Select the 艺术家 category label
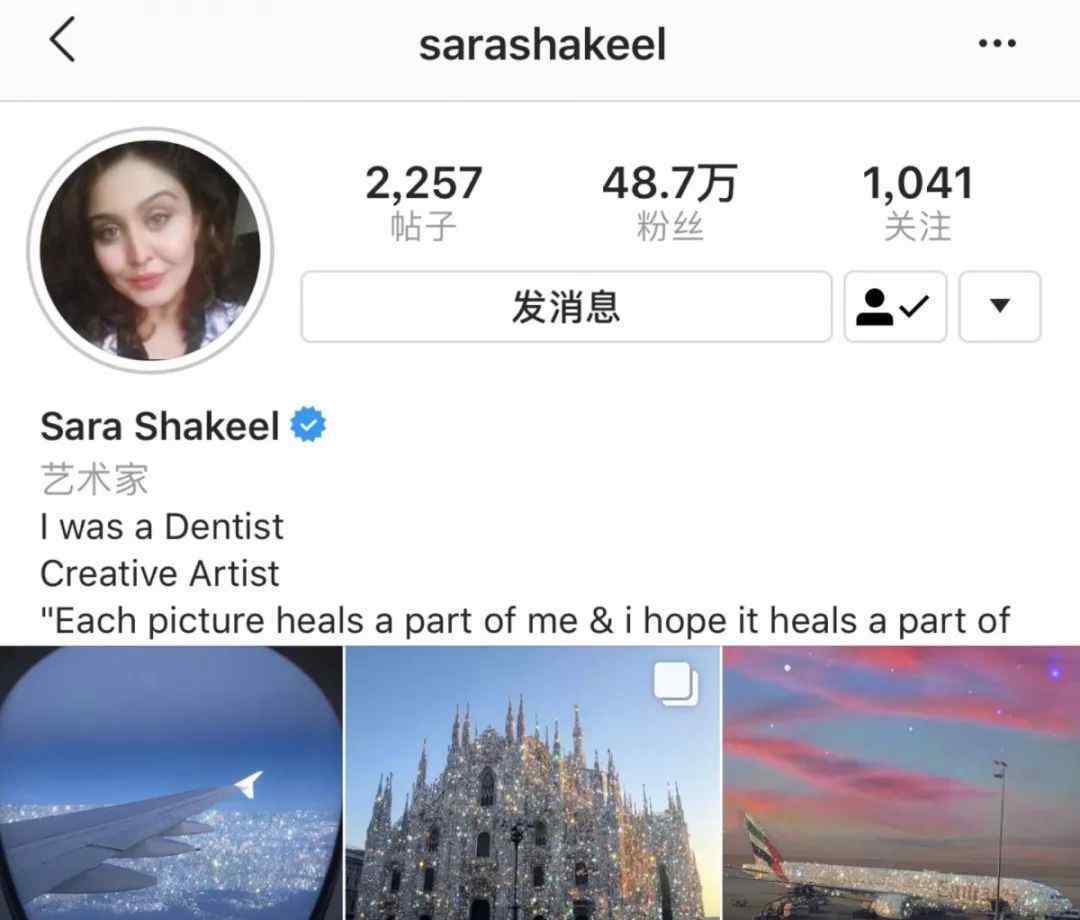 tap(94, 479)
